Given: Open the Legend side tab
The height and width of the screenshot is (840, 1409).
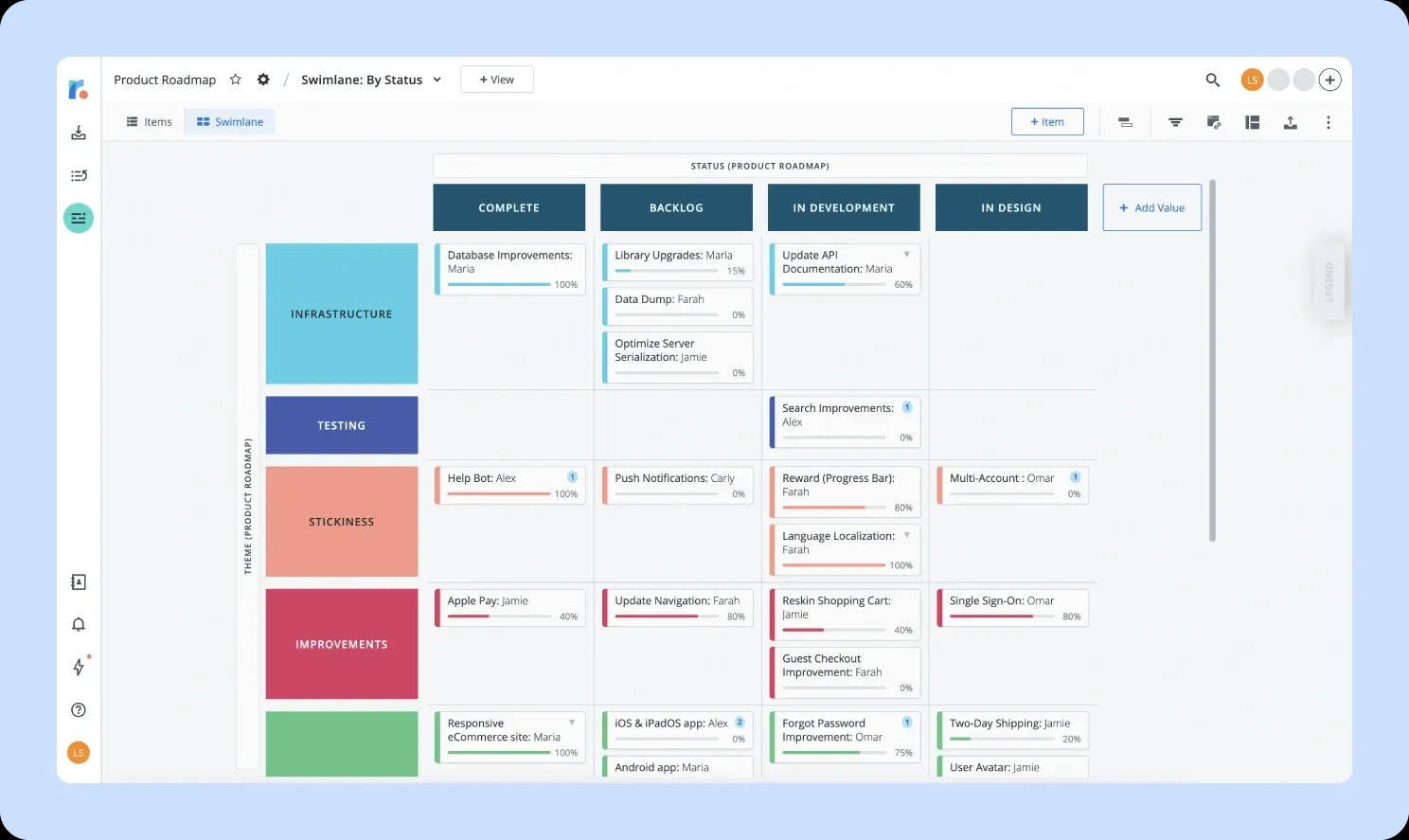Looking at the screenshot, I should [x=1329, y=282].
